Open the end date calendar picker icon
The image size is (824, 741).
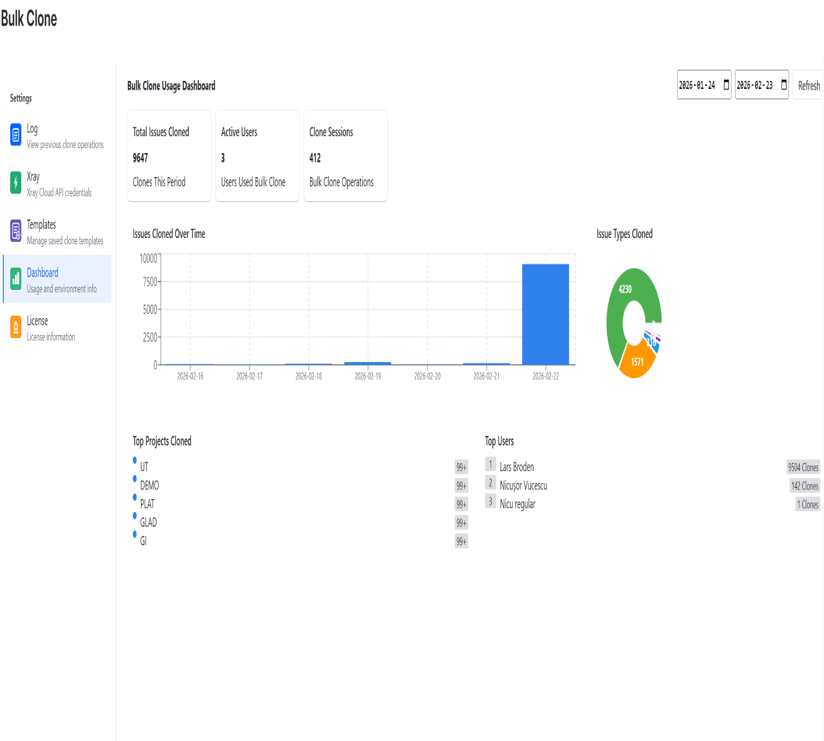pyautogui.click(x=784, y=85)
